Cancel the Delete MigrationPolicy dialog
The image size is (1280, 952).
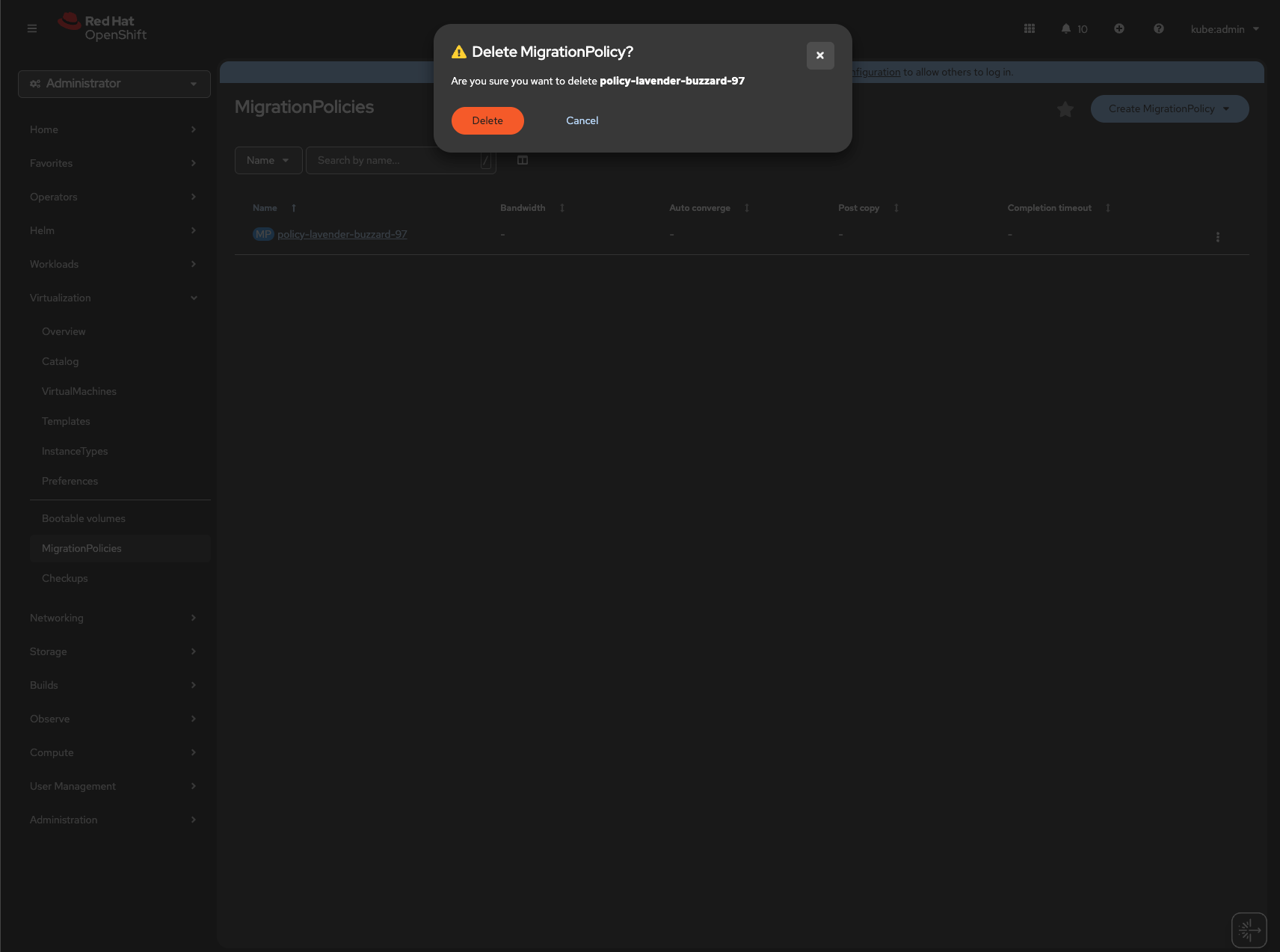582,120
